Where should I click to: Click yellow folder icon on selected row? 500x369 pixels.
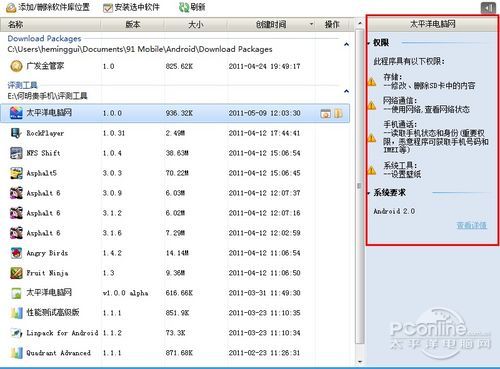click(338, 113)
